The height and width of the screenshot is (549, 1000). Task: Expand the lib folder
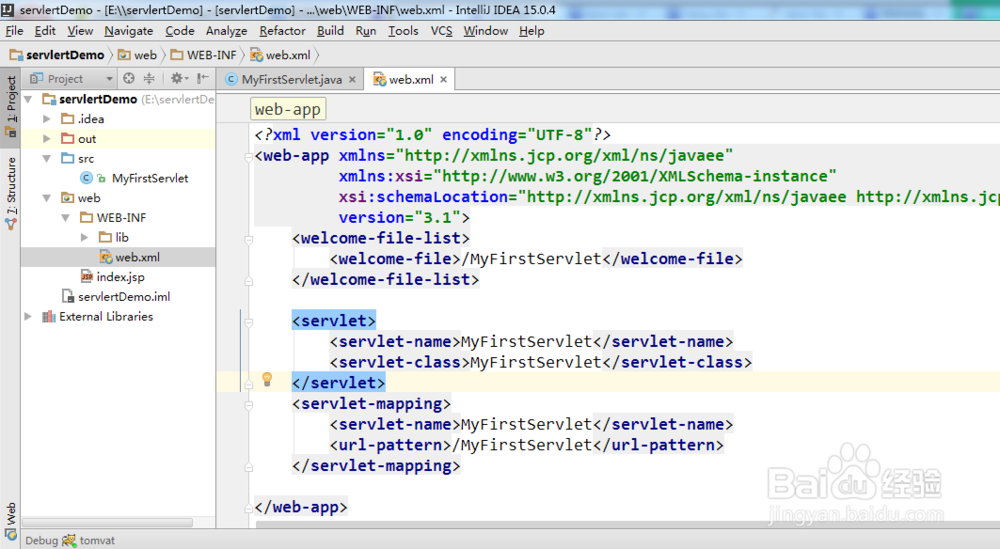coord(84,237)
